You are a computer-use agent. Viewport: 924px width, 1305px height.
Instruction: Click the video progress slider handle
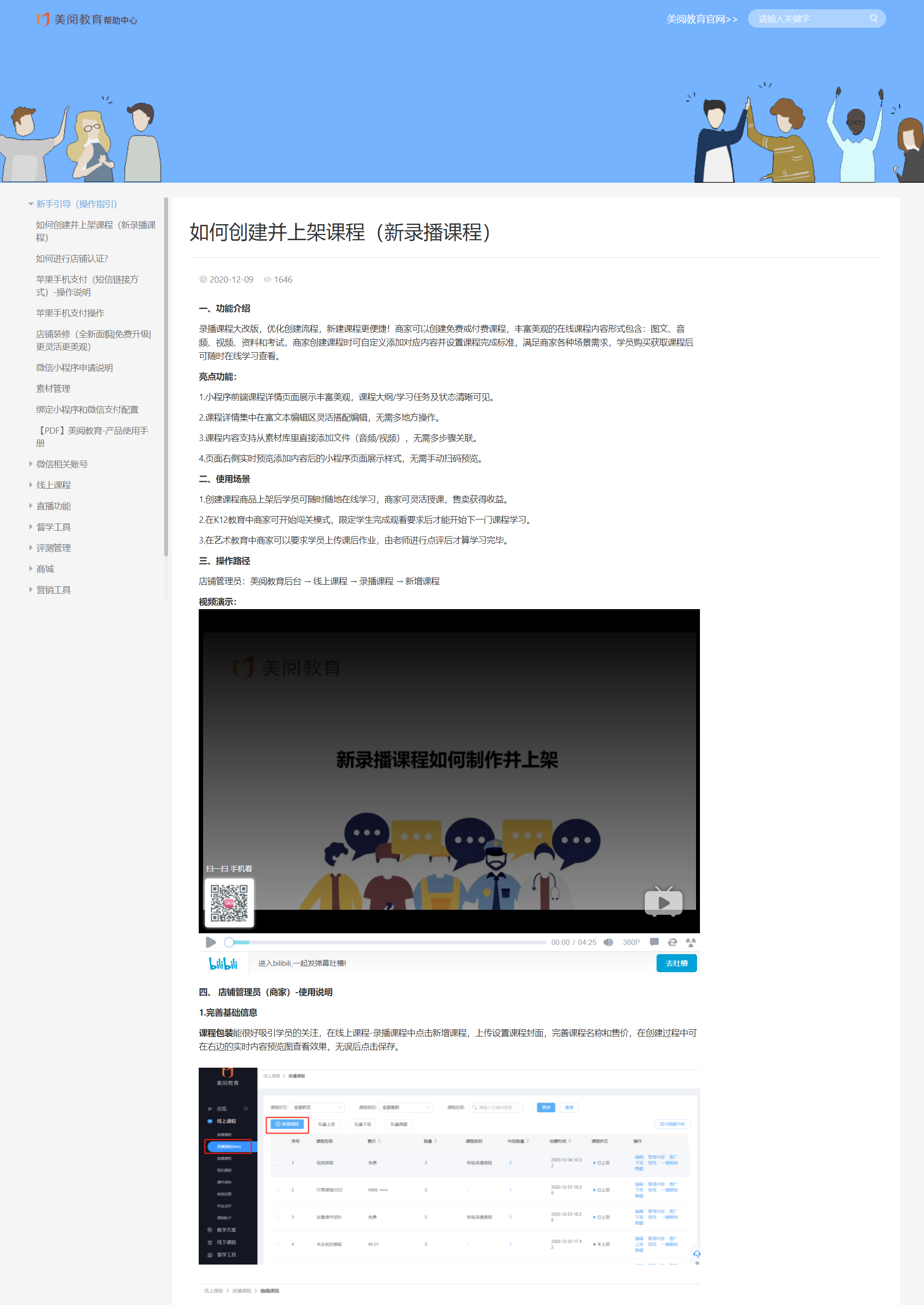229,942
